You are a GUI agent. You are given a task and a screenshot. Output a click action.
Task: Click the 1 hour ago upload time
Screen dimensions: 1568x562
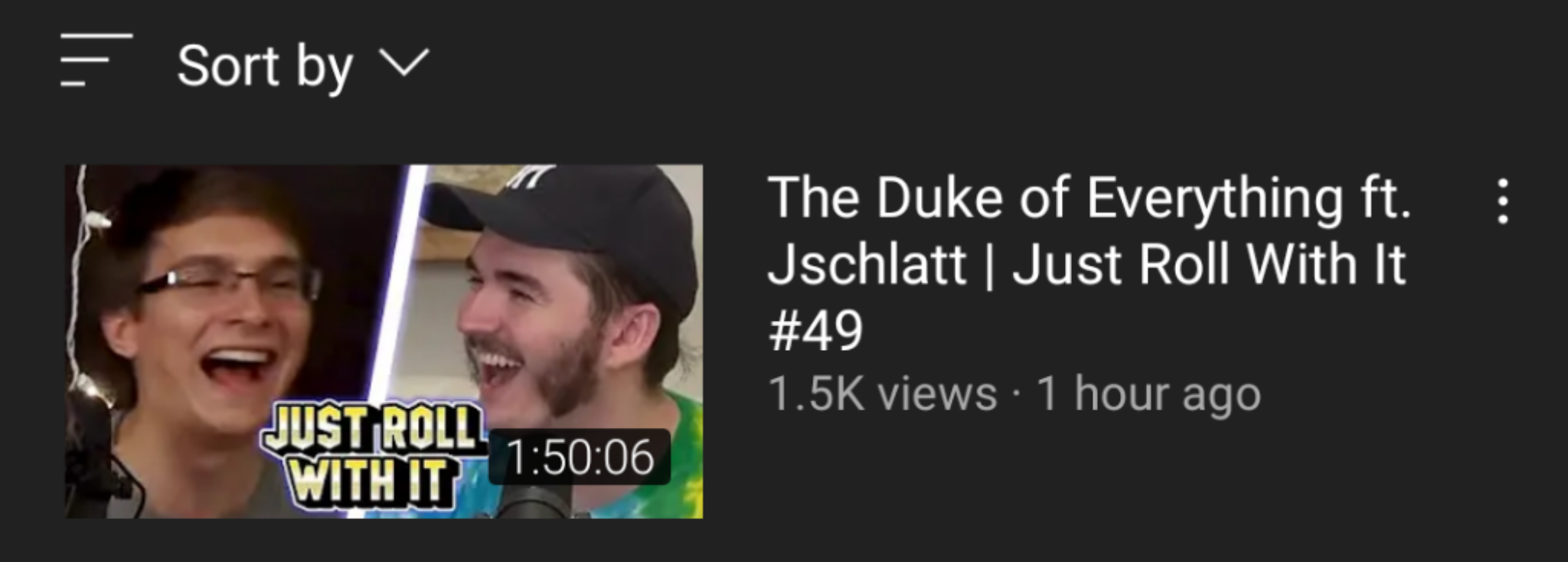[1148, 394]
